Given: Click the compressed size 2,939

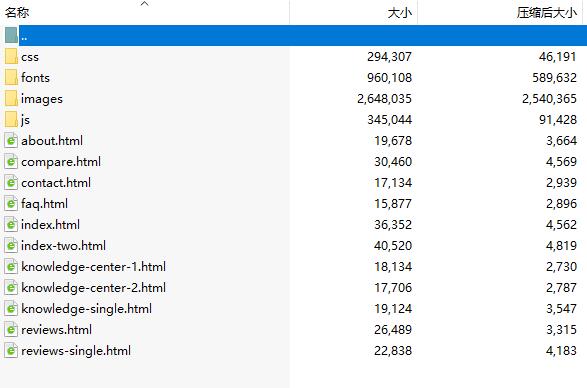Looking at the screenshot, I should click(561, 183).
